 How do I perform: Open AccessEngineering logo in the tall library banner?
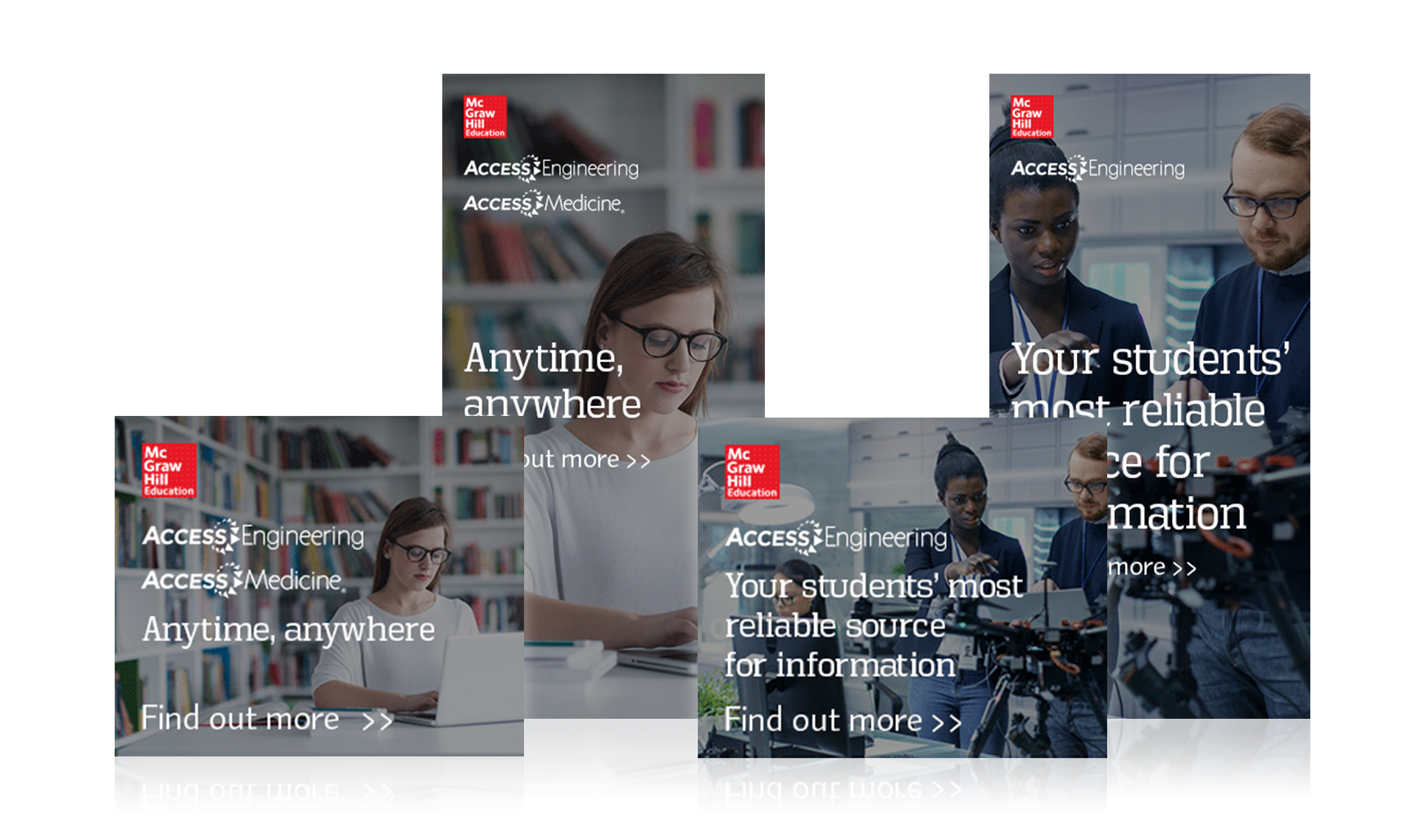tap(551, 169)
